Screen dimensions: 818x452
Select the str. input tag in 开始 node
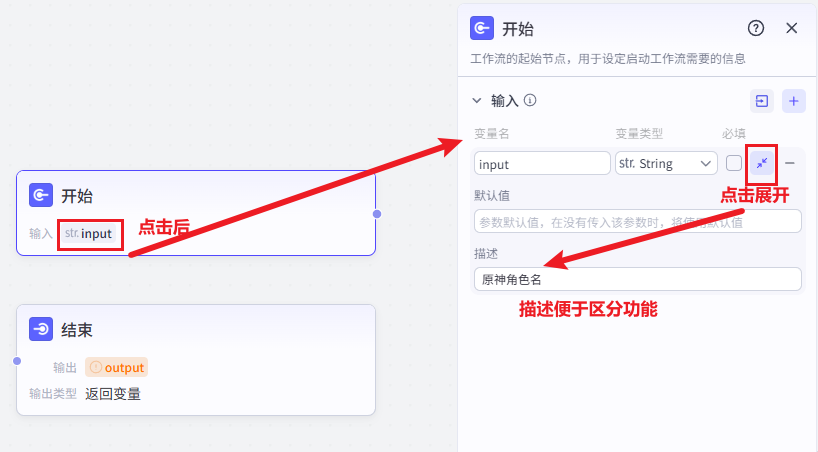[89, 234]
